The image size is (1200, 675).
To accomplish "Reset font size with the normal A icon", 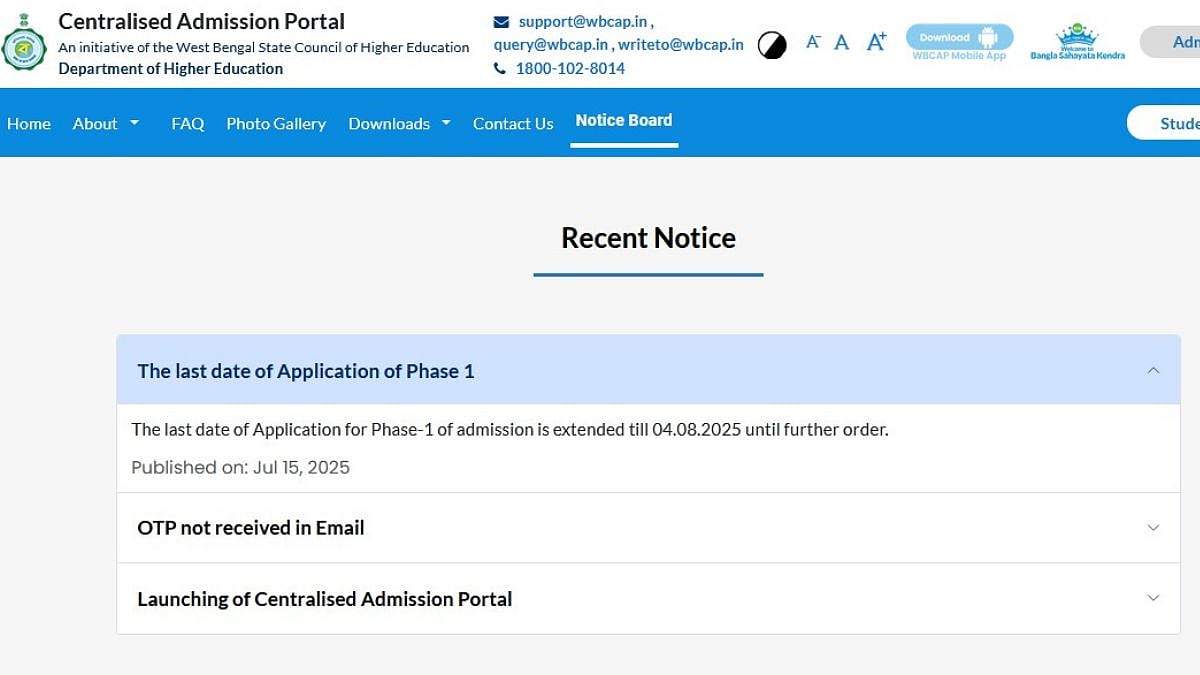I will pos(842,42).
